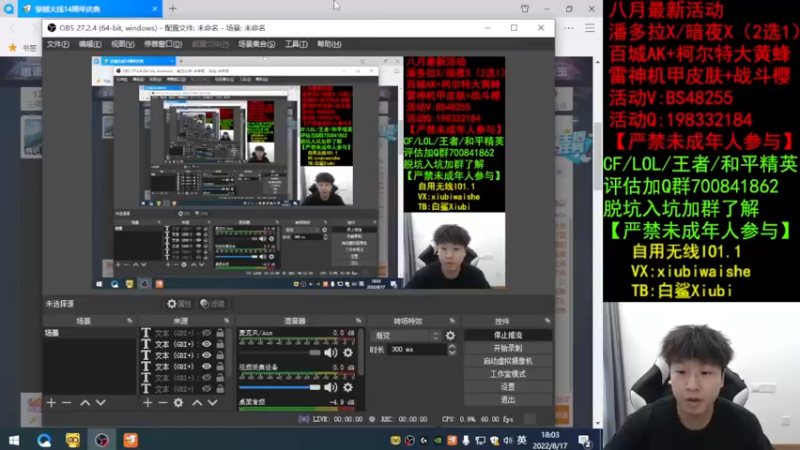Open the Windows Start menu
The height and width of the screenshot is (450, 800).
pos(14,440)
